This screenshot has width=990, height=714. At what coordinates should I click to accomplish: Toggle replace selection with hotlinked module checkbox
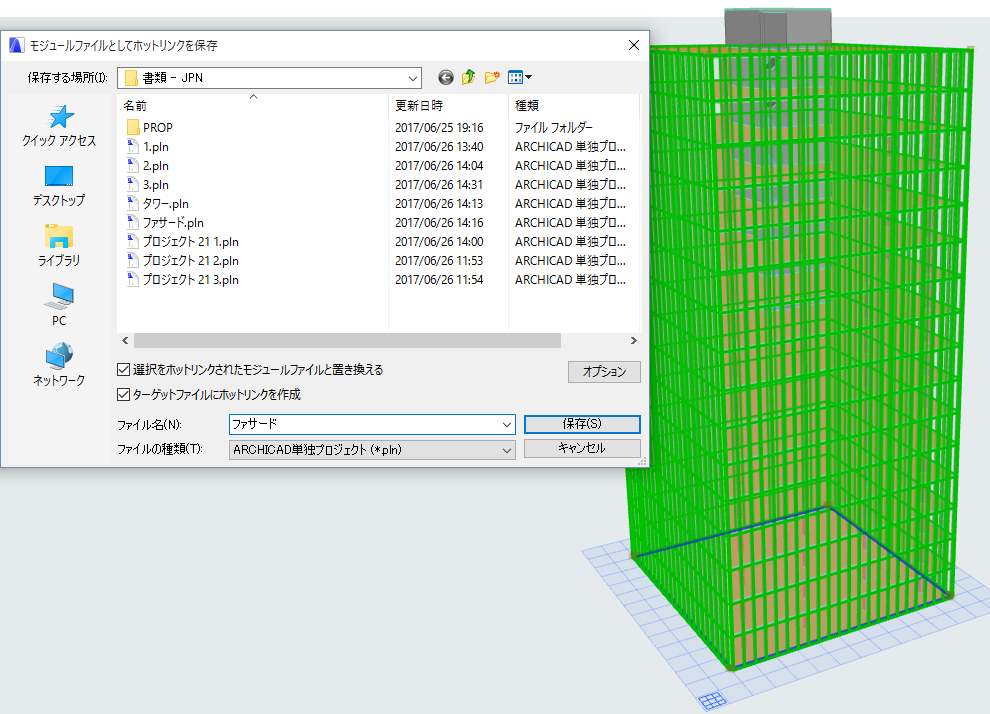(124, 370)
